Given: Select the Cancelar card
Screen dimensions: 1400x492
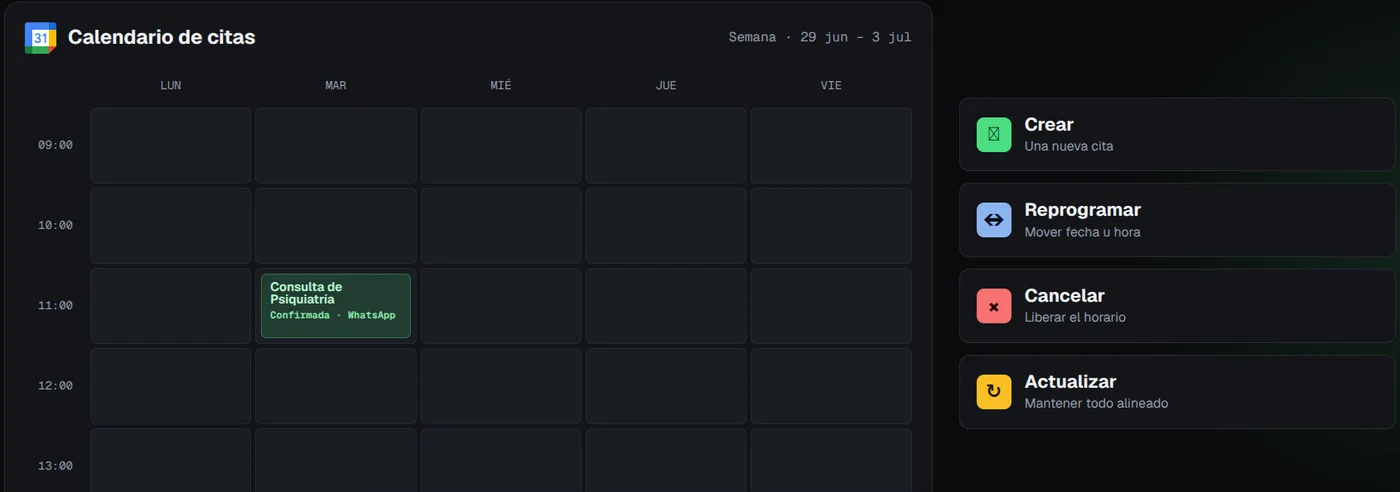Looking at the screenshot, I should tap(1177, 306).
